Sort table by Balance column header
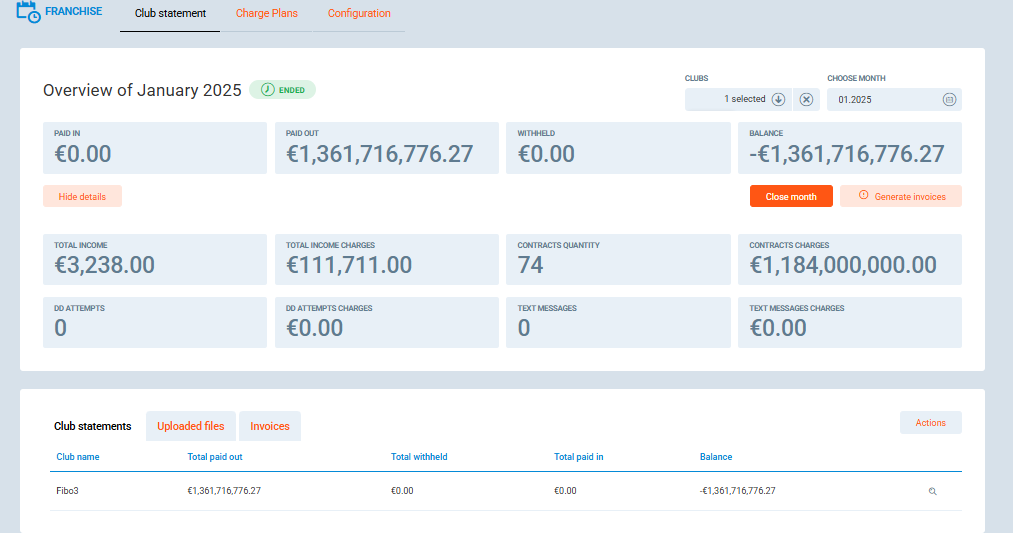The height and width of the screenshot is (533, 1013). 716,457
